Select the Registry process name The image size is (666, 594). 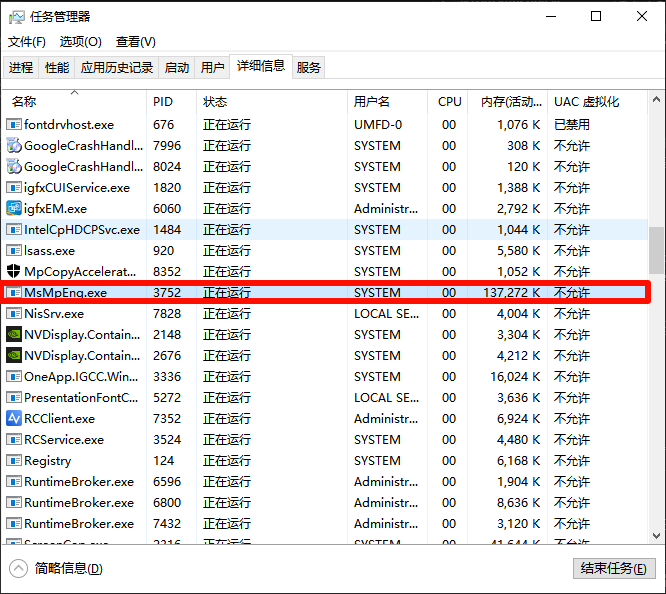48,461
